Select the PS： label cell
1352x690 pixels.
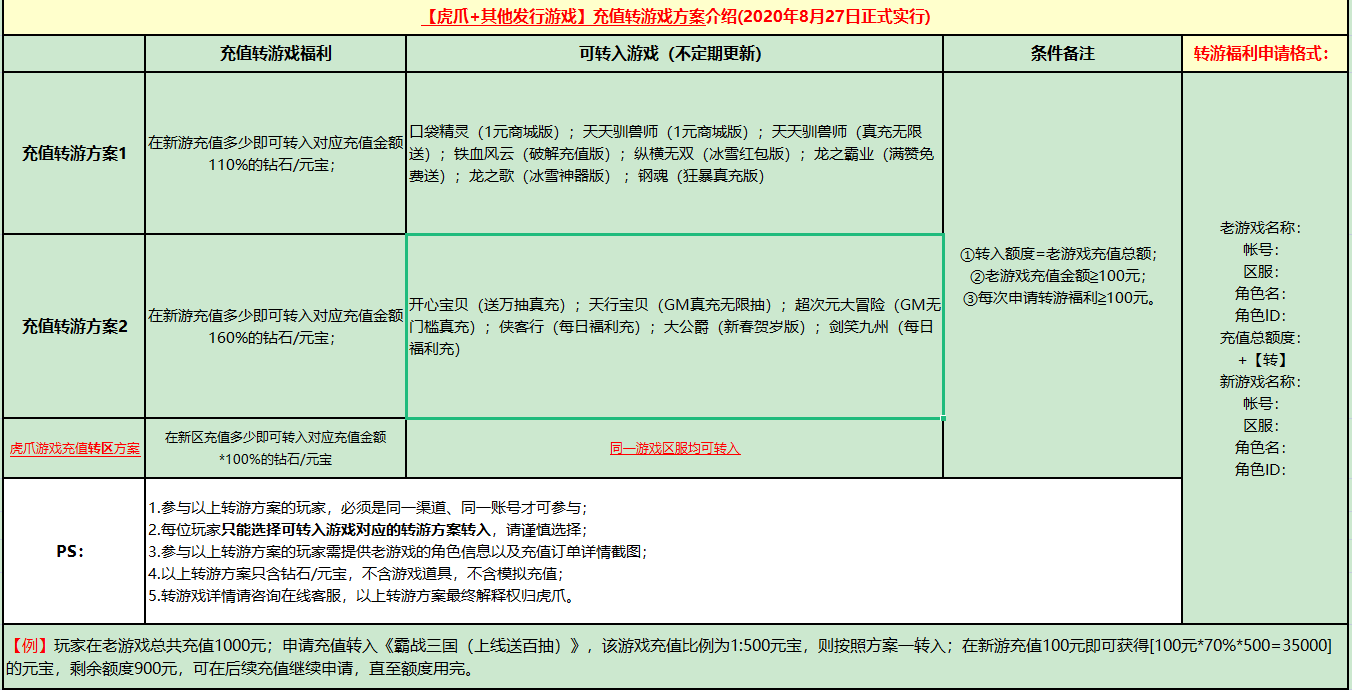tap(74, 551)
